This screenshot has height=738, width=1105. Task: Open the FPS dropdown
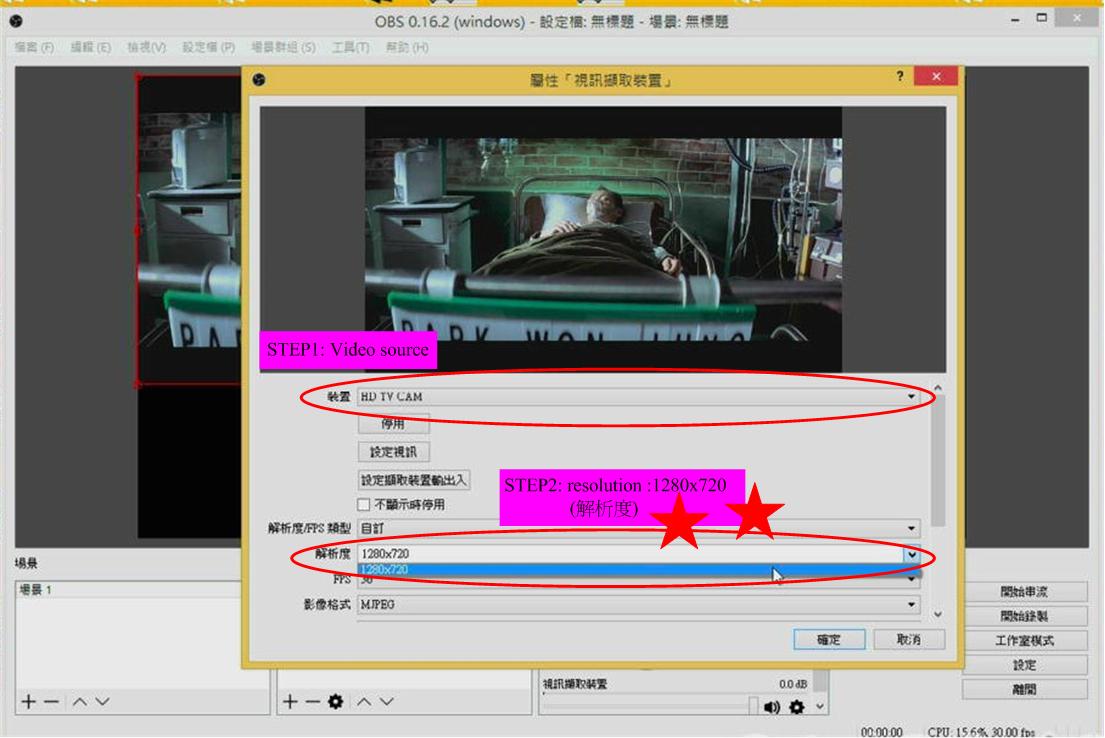click(638, 580)
